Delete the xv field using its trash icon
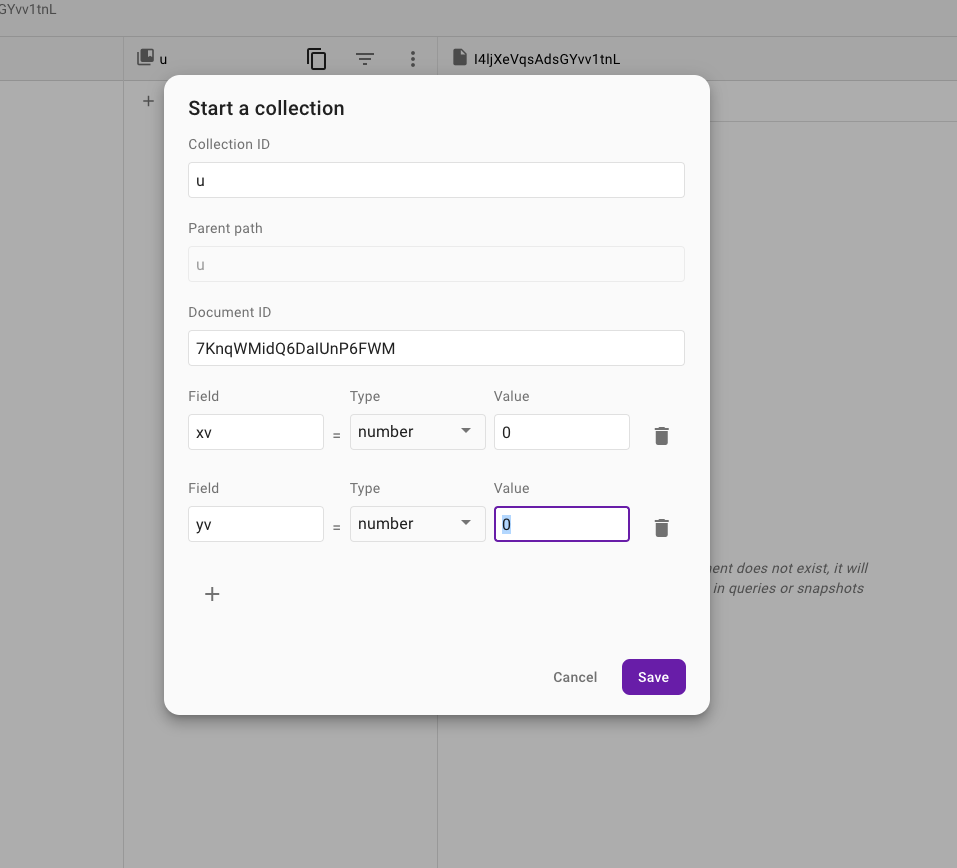The height and width of the screenshot is (868, 957). click(661, 436)
